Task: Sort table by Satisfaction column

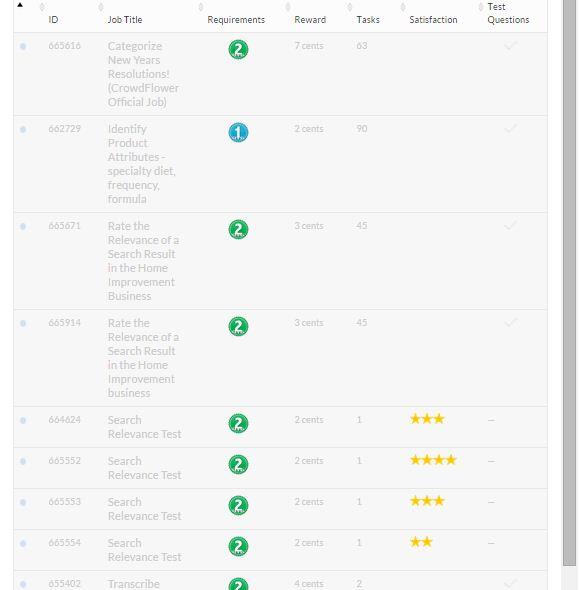Action: 433,20
